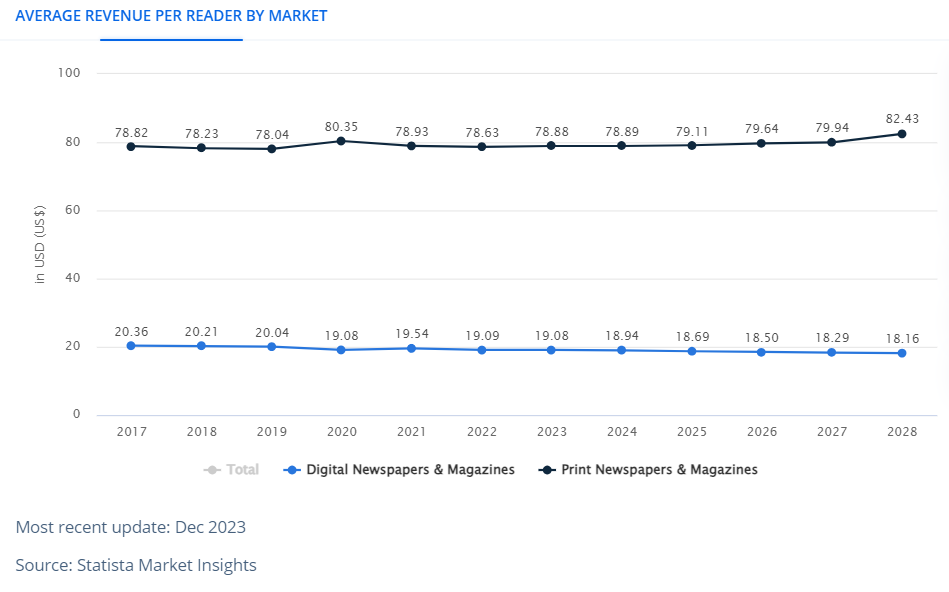Click the 2019 Print marker at 78.04
Viewport: 949px width, 592px height.
point(271,149)
